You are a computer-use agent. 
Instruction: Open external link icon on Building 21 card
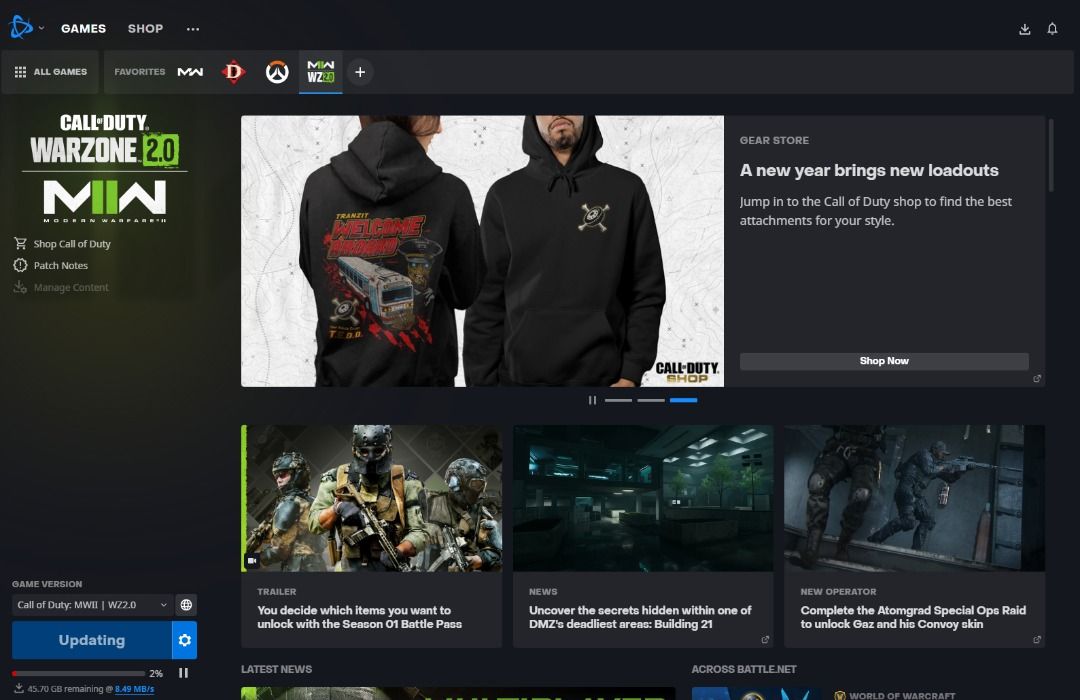765,640
